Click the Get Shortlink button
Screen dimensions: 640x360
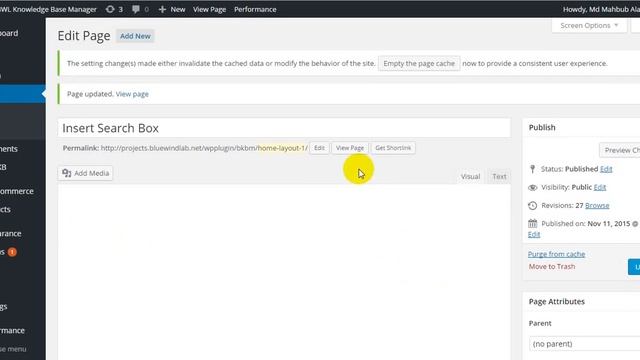(x=393, y=148)
